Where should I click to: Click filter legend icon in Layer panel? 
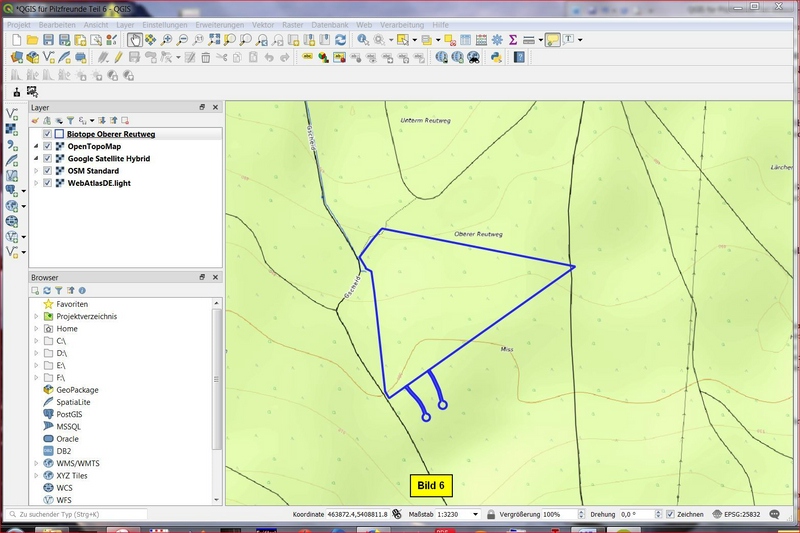pos(70,120)
